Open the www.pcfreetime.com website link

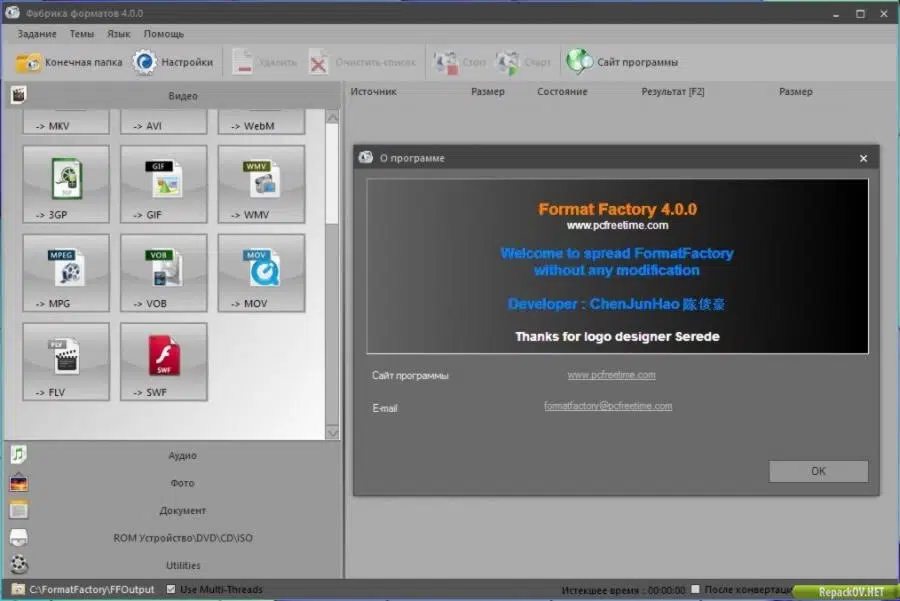click(611, 375)
